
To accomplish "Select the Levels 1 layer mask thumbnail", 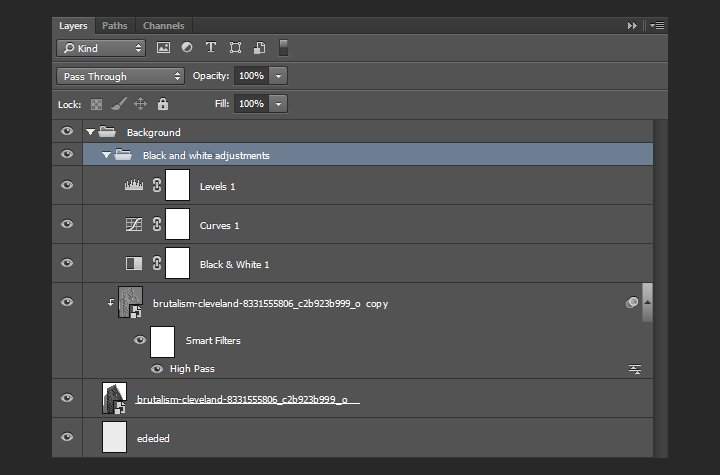I will point(177,185).
